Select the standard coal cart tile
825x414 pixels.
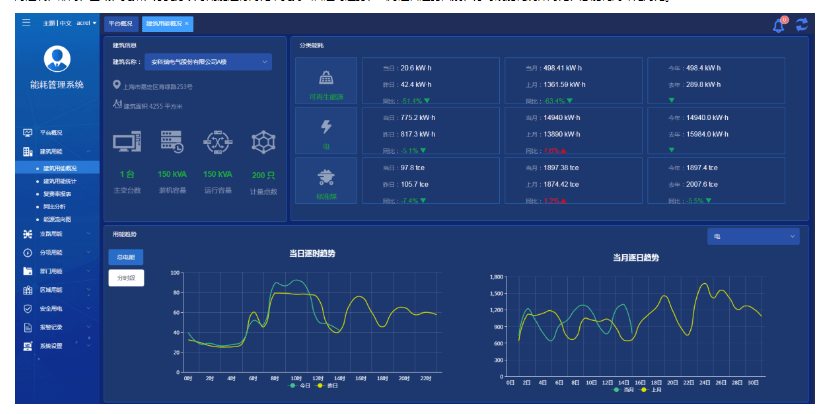(x=326, y=180)
